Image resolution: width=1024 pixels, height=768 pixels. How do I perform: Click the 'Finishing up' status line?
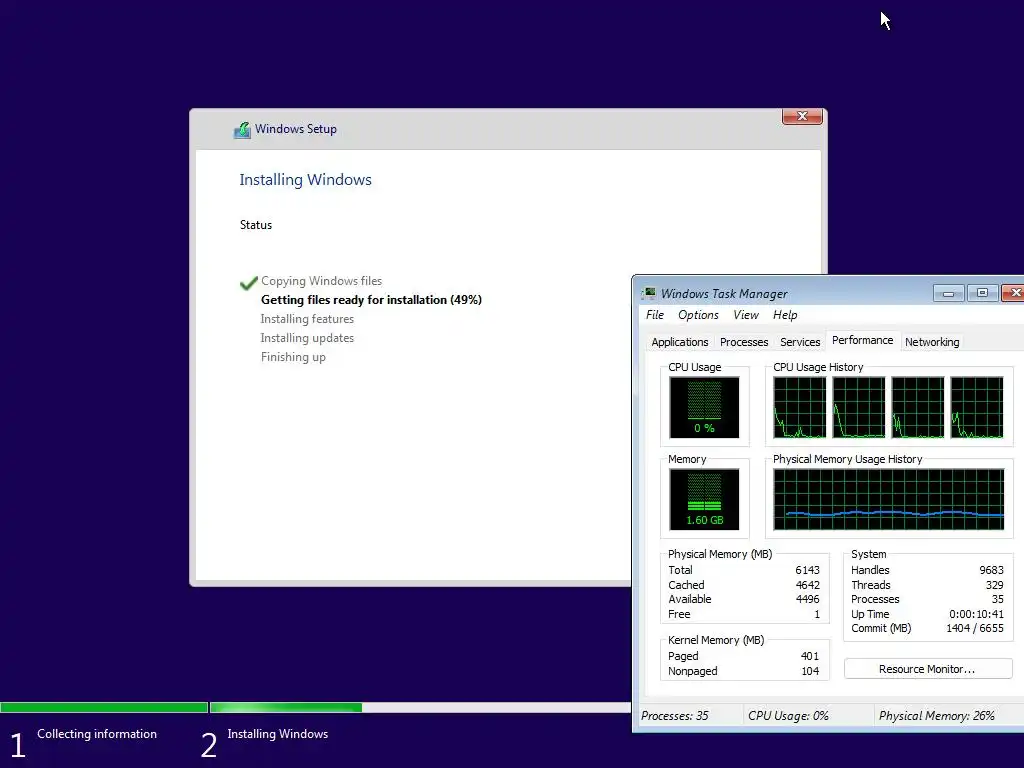click(x=293, y=357)
